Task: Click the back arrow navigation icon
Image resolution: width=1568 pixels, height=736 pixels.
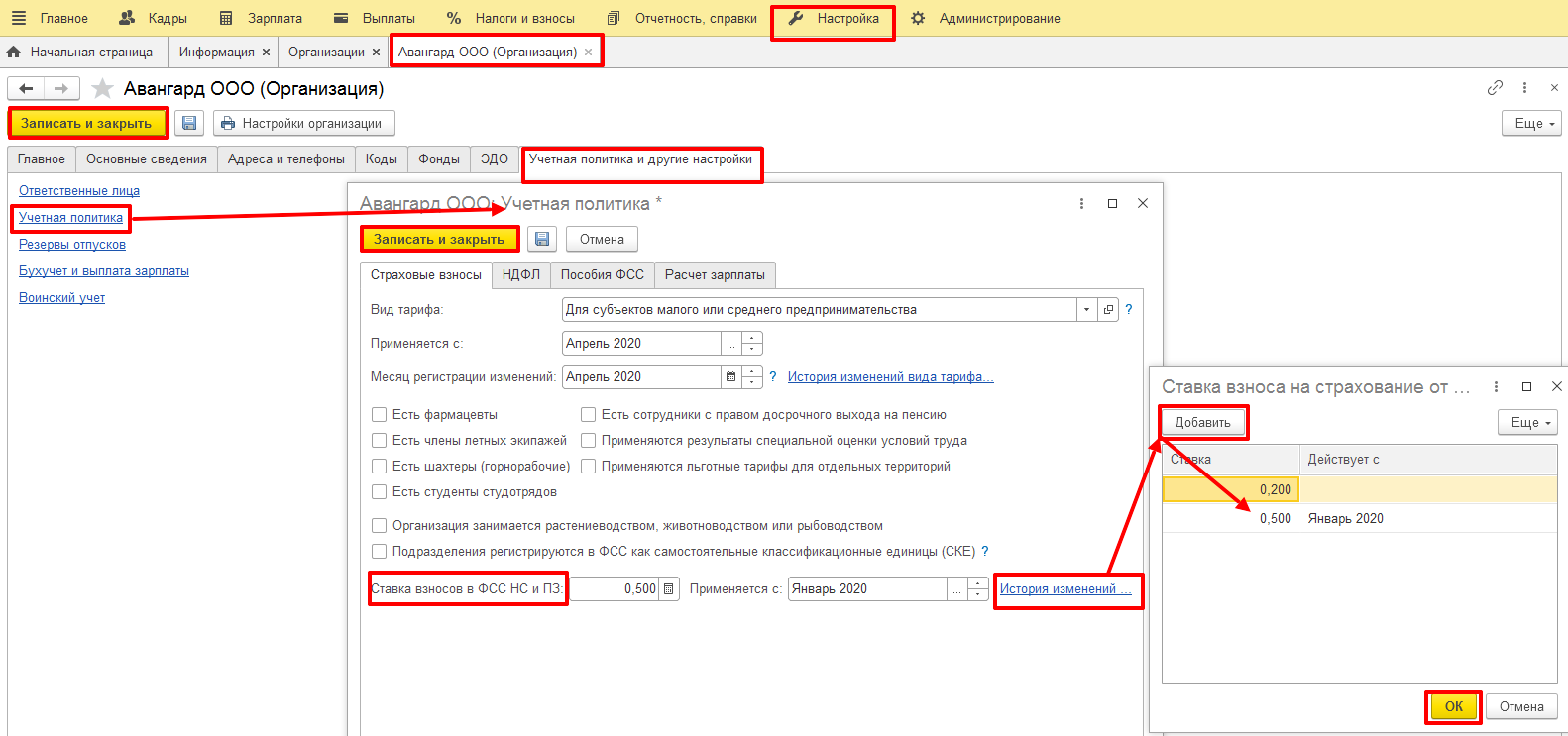Action: tap(27, 89)
